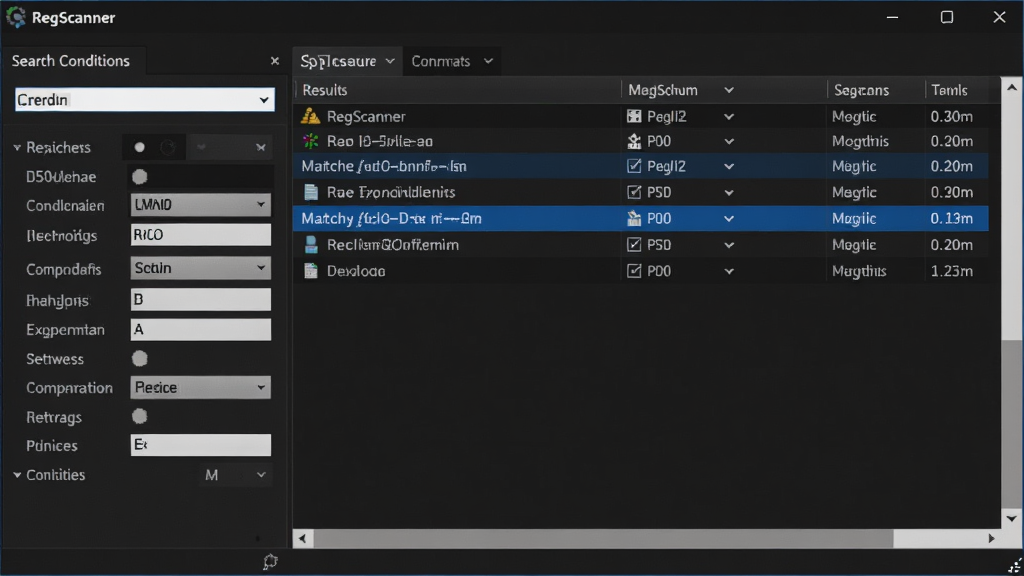1024x576 pixels.
Task: Click the resize grip icon at window corner
Action: click(x=1014, y=566)
